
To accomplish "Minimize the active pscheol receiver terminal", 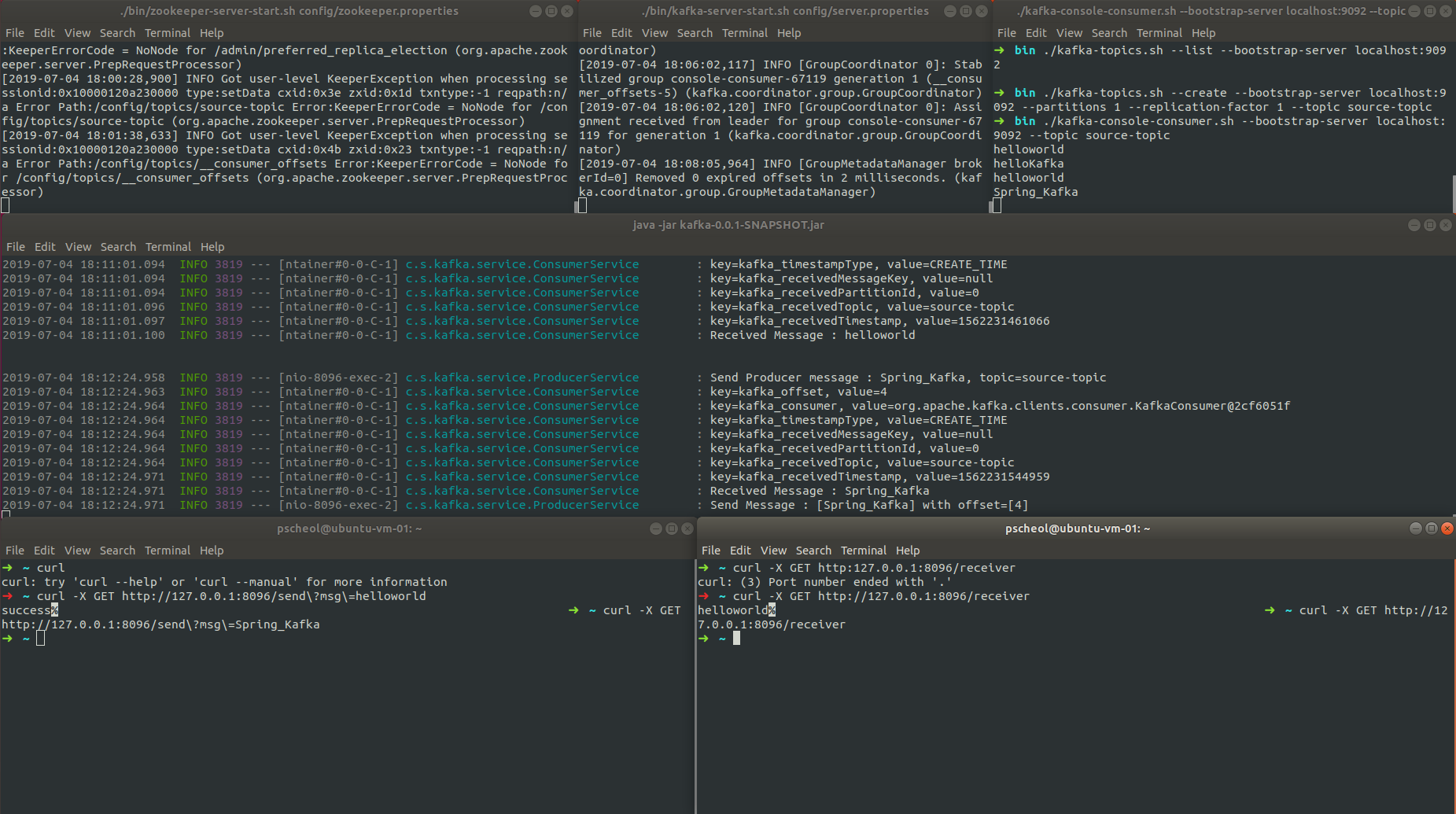I will click(1416, 529).
